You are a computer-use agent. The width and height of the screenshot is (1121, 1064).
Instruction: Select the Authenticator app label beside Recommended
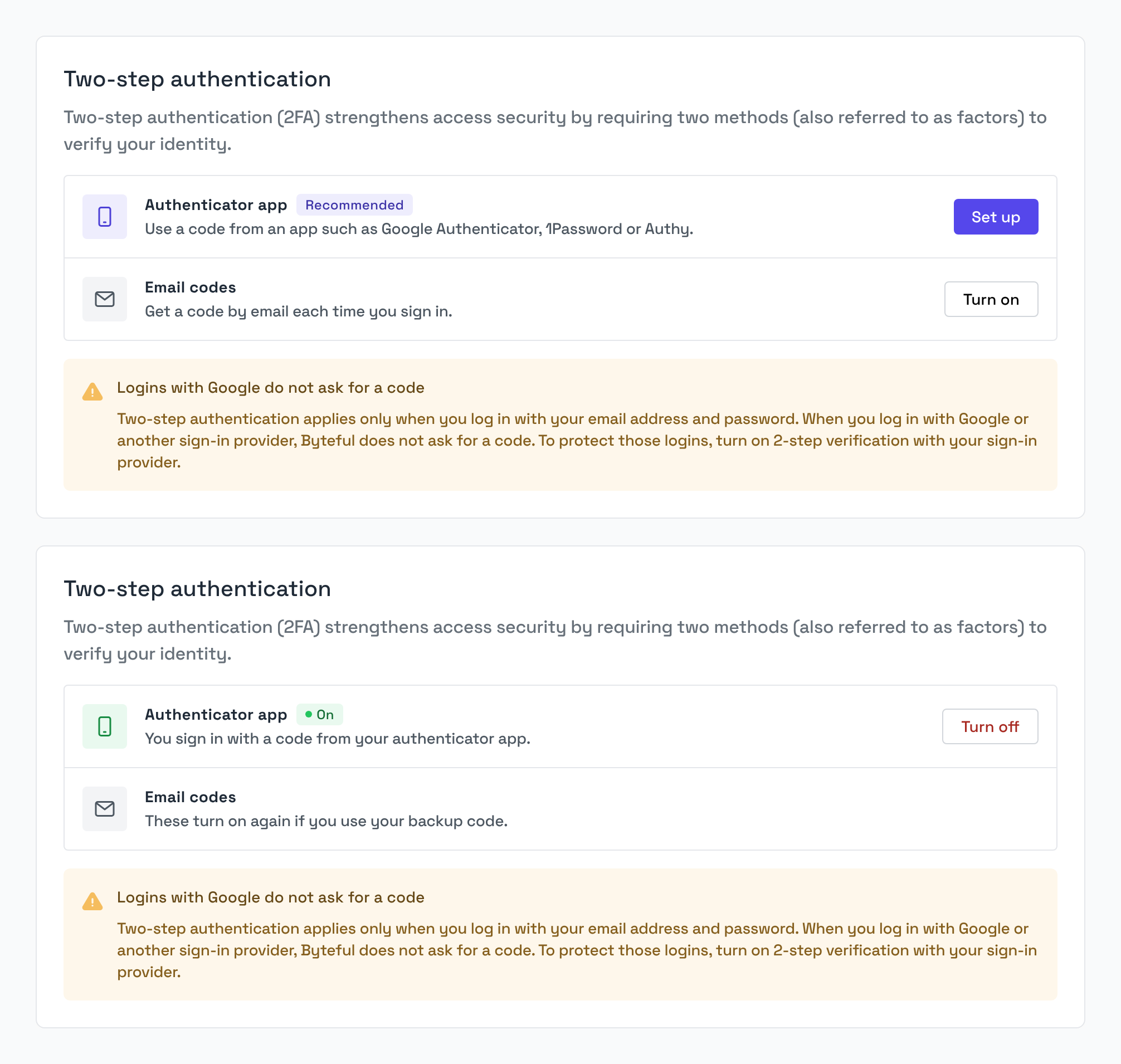[x=216, y=205]
